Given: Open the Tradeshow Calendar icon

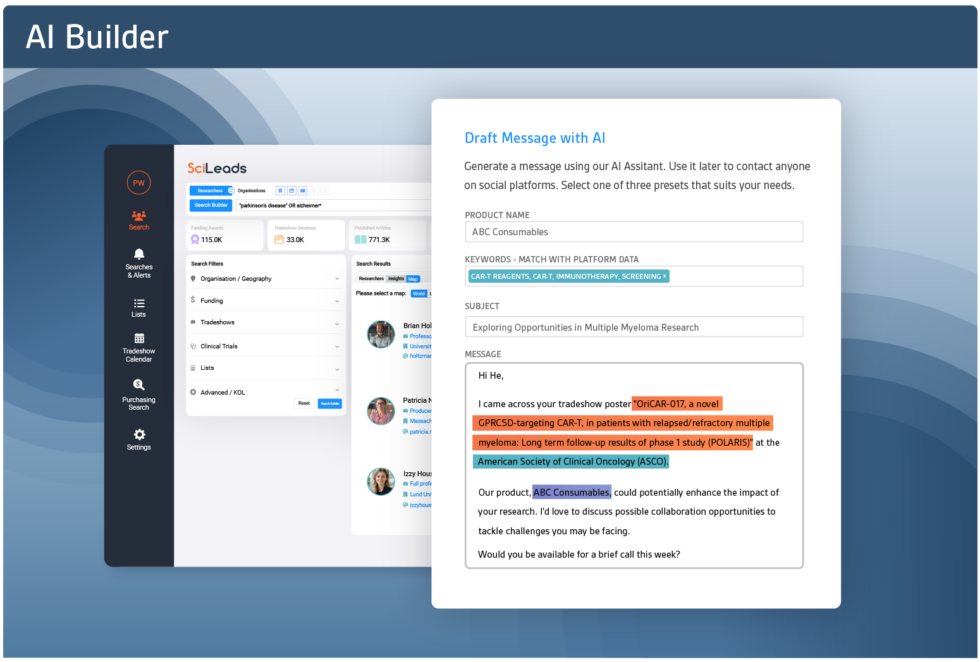Looking at the screenshot, I should tap(139, 338).
